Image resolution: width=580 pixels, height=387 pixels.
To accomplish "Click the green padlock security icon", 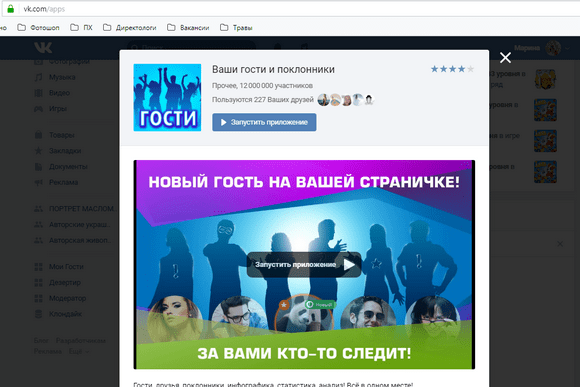I will pyautogui.click(x=10, y=9).
